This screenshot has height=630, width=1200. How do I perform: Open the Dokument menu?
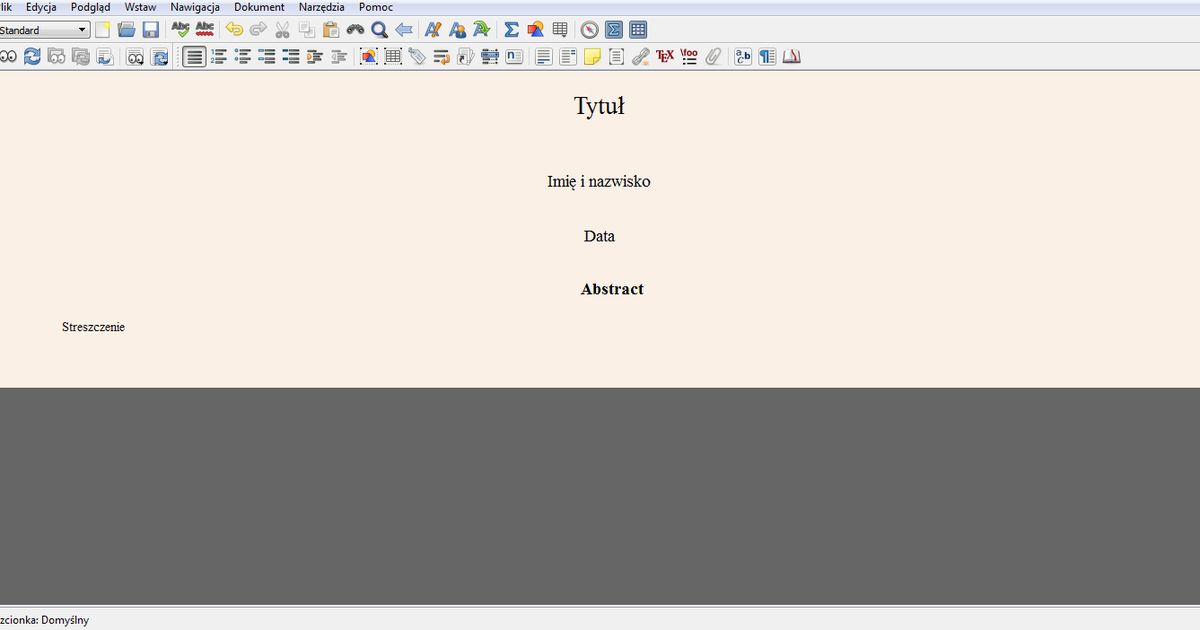click(258, 7)
